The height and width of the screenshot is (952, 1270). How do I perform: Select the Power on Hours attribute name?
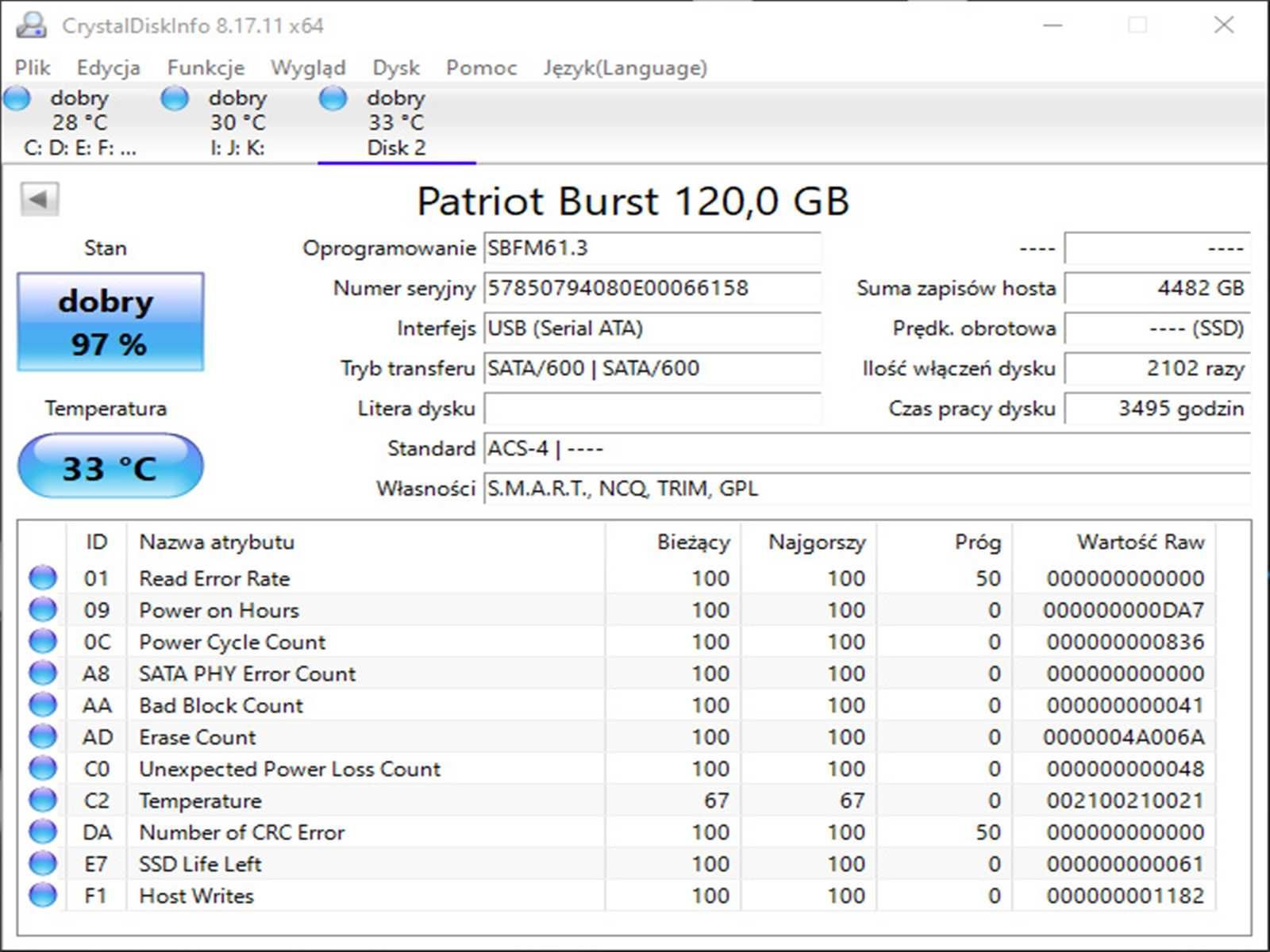[219, 610]
